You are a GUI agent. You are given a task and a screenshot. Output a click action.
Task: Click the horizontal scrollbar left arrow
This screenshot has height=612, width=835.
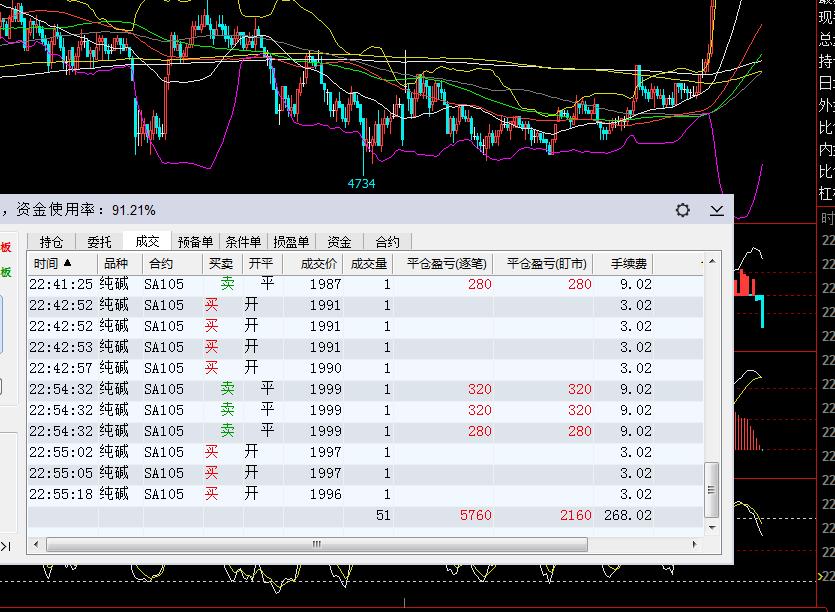point(36,544)
